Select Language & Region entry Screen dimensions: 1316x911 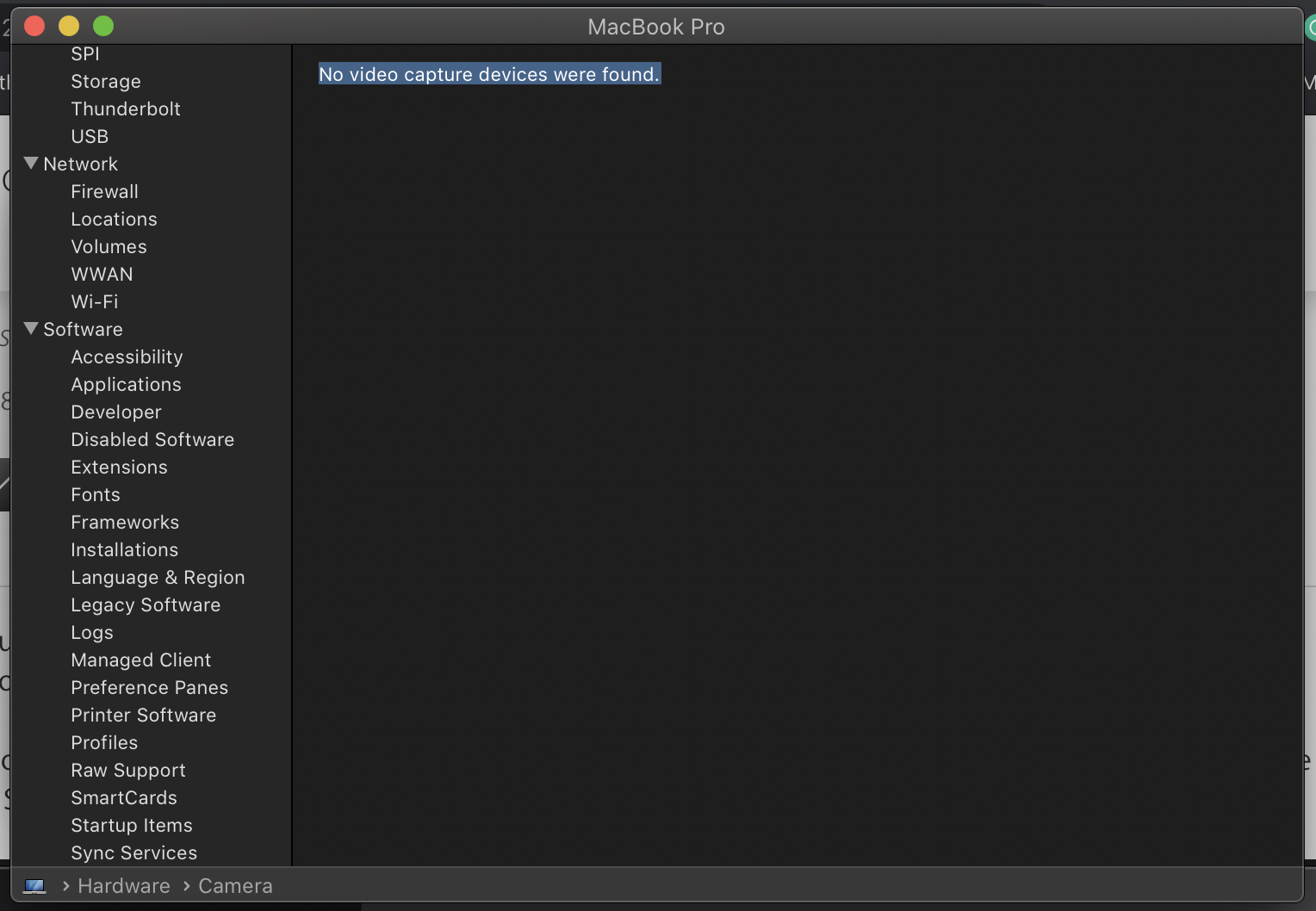click(158, 577)
